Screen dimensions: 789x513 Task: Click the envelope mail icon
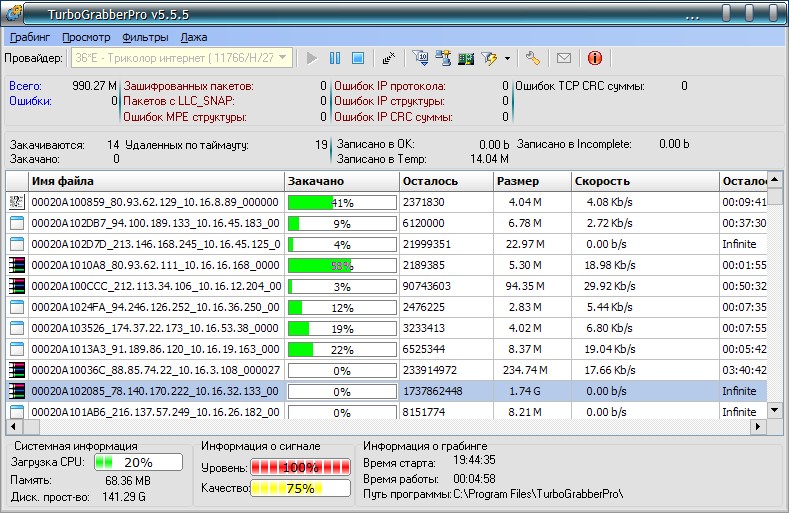click(564, 58)
